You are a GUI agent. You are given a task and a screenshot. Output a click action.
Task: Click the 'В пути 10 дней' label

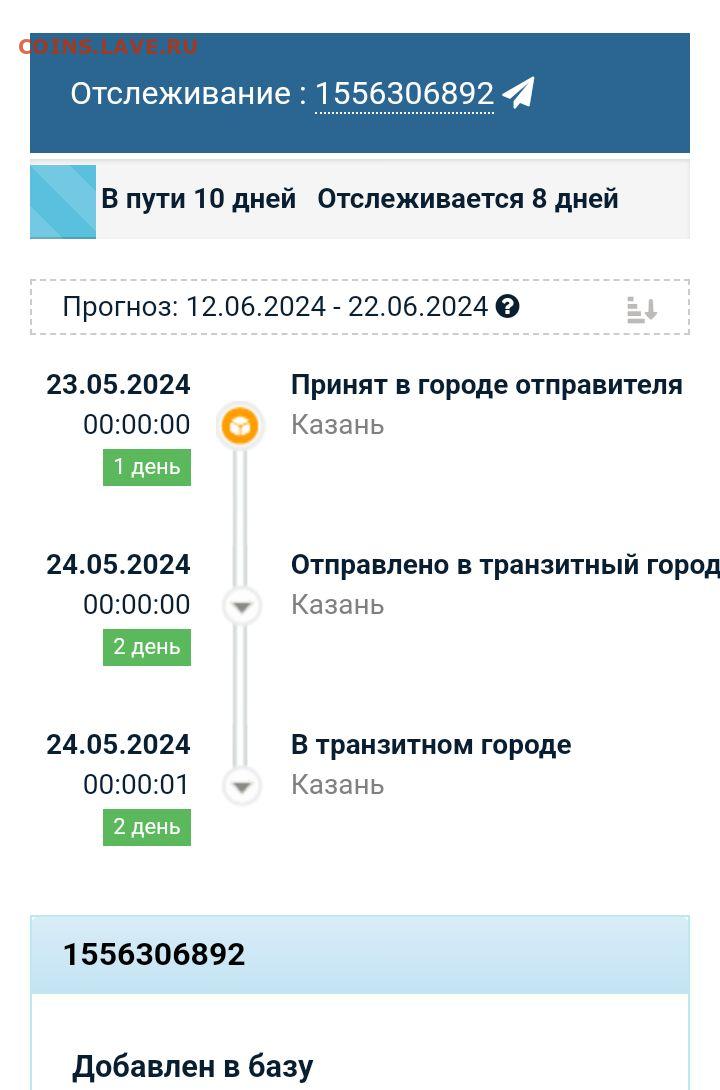click(x=199, y=199)
